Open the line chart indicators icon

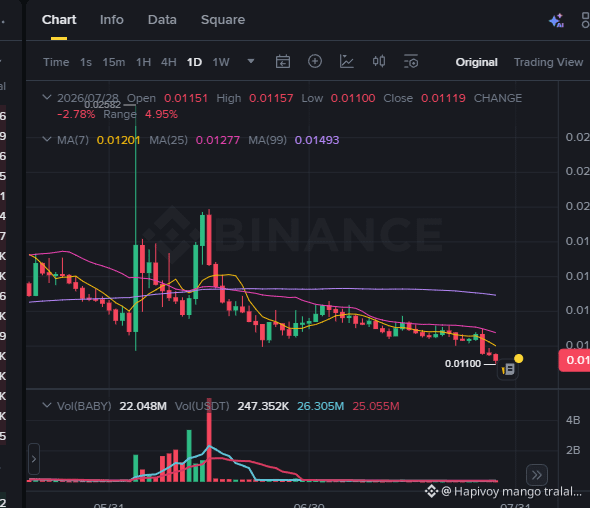click(347, 61)
